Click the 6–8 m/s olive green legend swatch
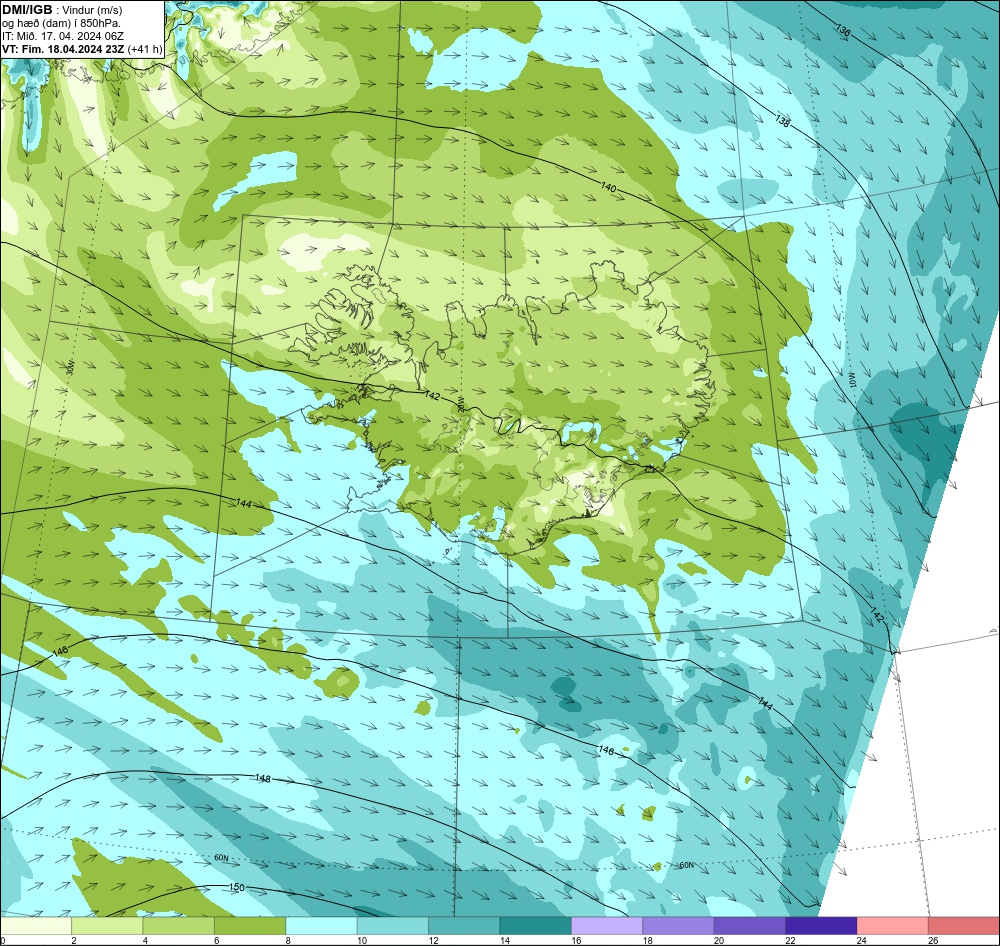 click(250, 925)
